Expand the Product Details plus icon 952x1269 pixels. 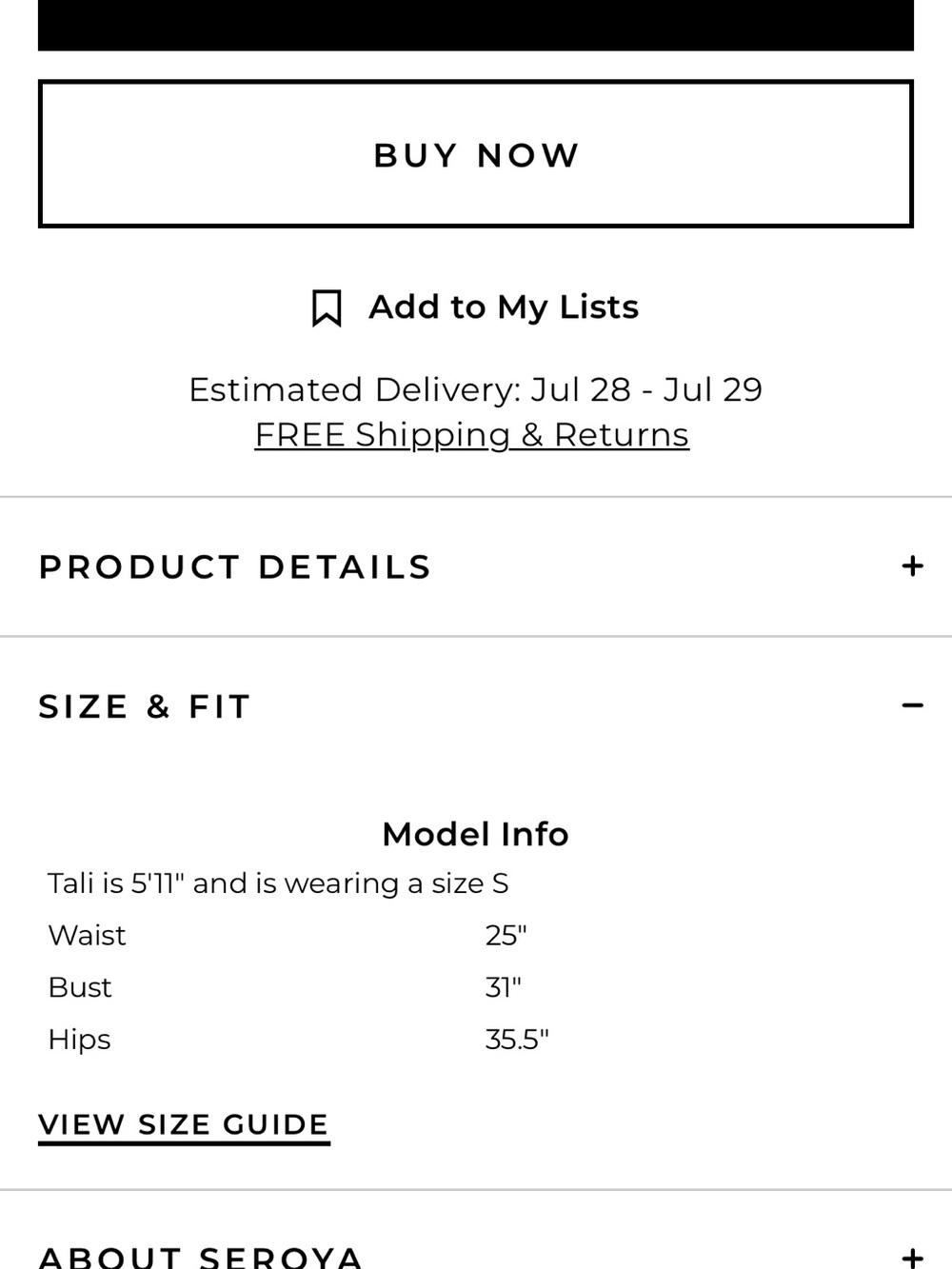point(912,566)
